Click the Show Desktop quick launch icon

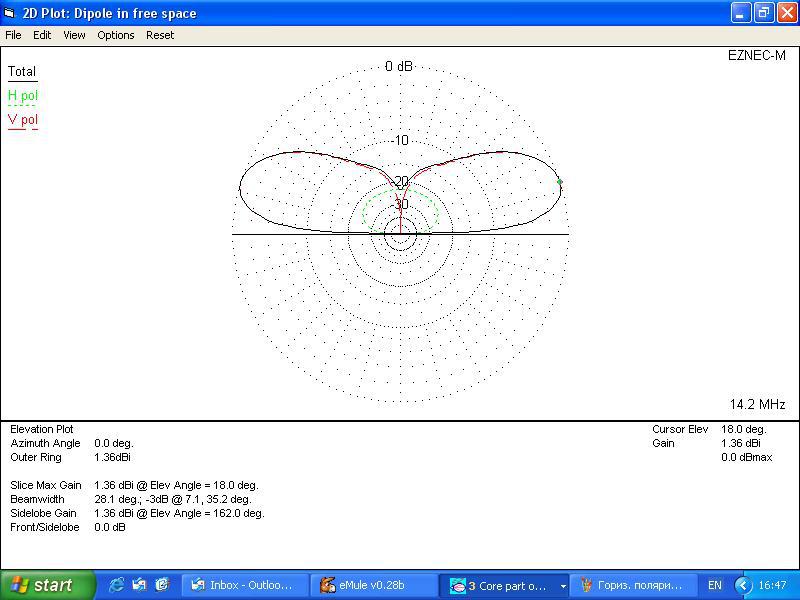[139, 585]
